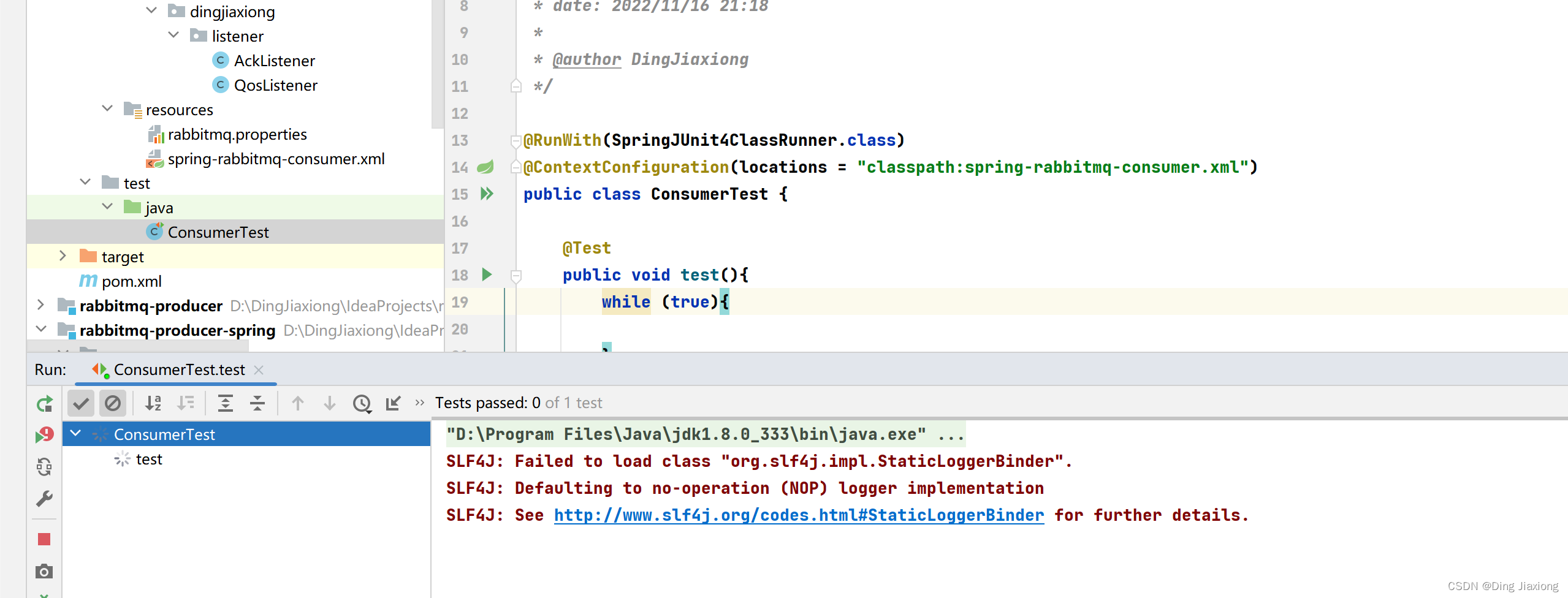This screenshot has width=1568, height=598.
Task: Fold the annotations block at line 13
Action: 516,141
